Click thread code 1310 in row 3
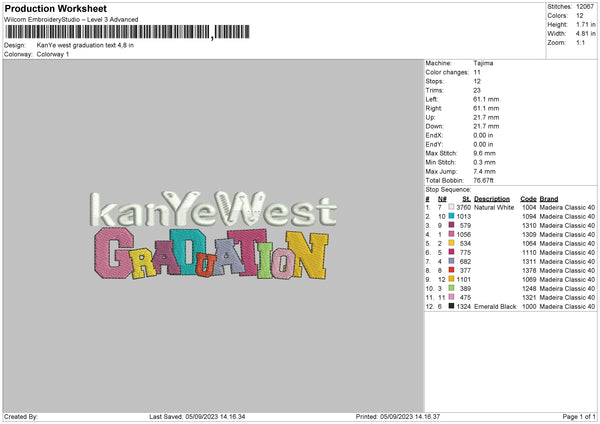This screenshot has height=424, width=600. click(x=529, y=225)
